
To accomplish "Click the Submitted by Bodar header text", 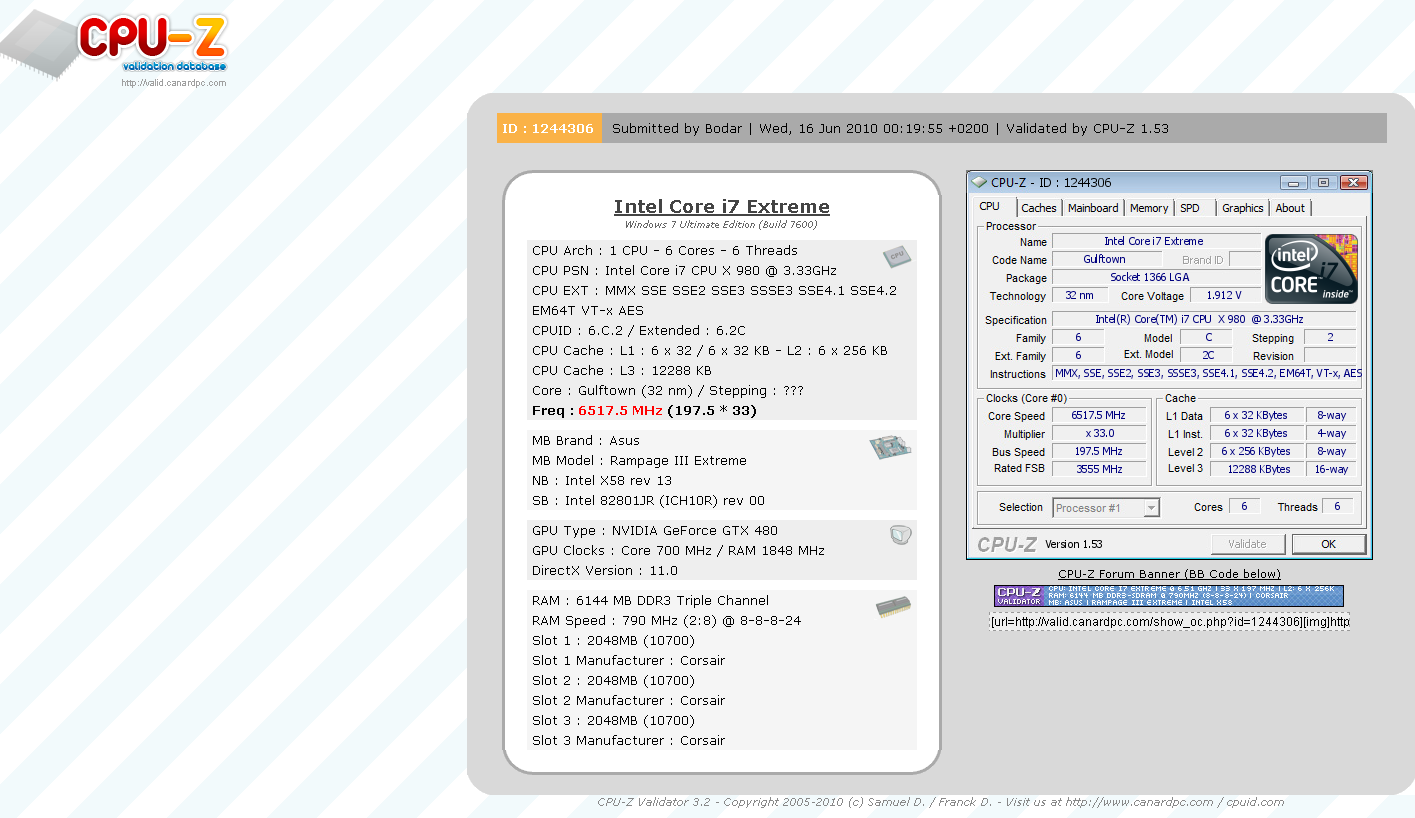I will click(677, 128).
